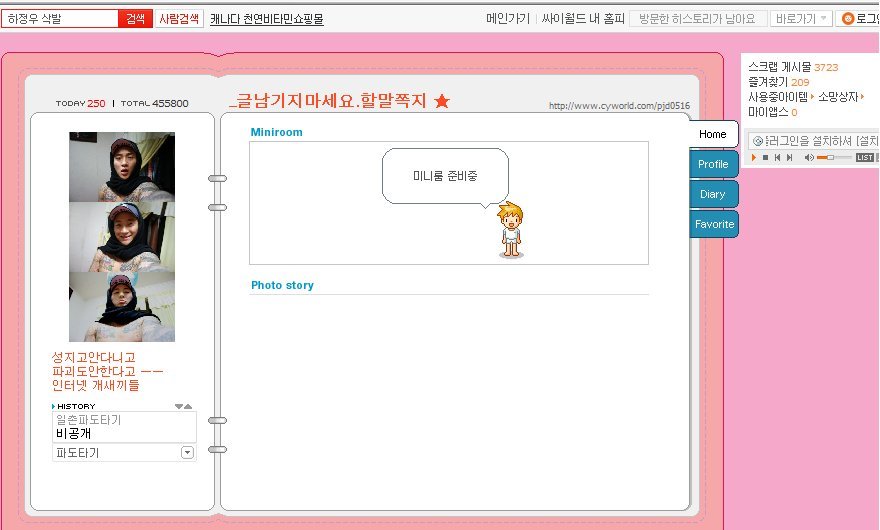The image size is (880, 530).
Task: Click the plugin install message in player
Action: click(x=822, y=141)
